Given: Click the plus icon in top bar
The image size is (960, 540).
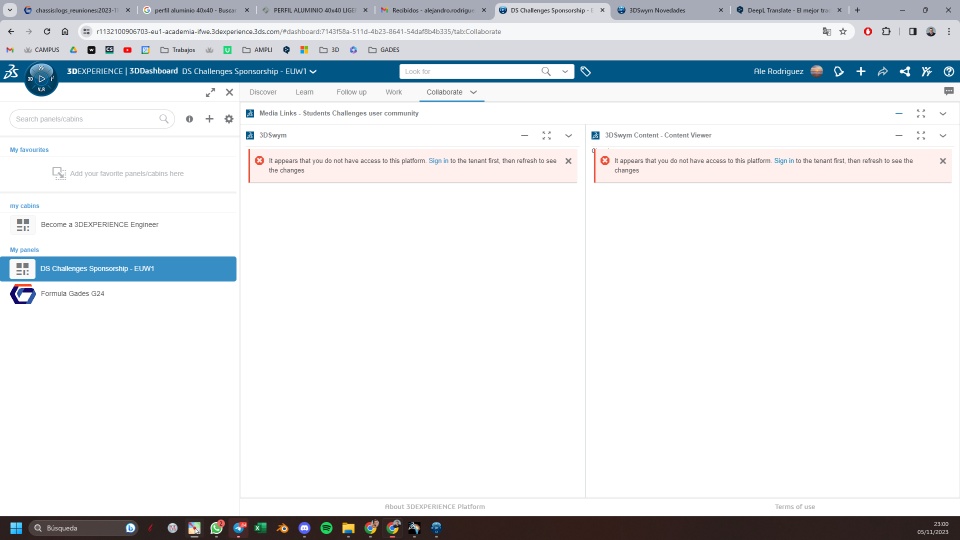Looking at the screenshot, I should (x=861, y=72).
